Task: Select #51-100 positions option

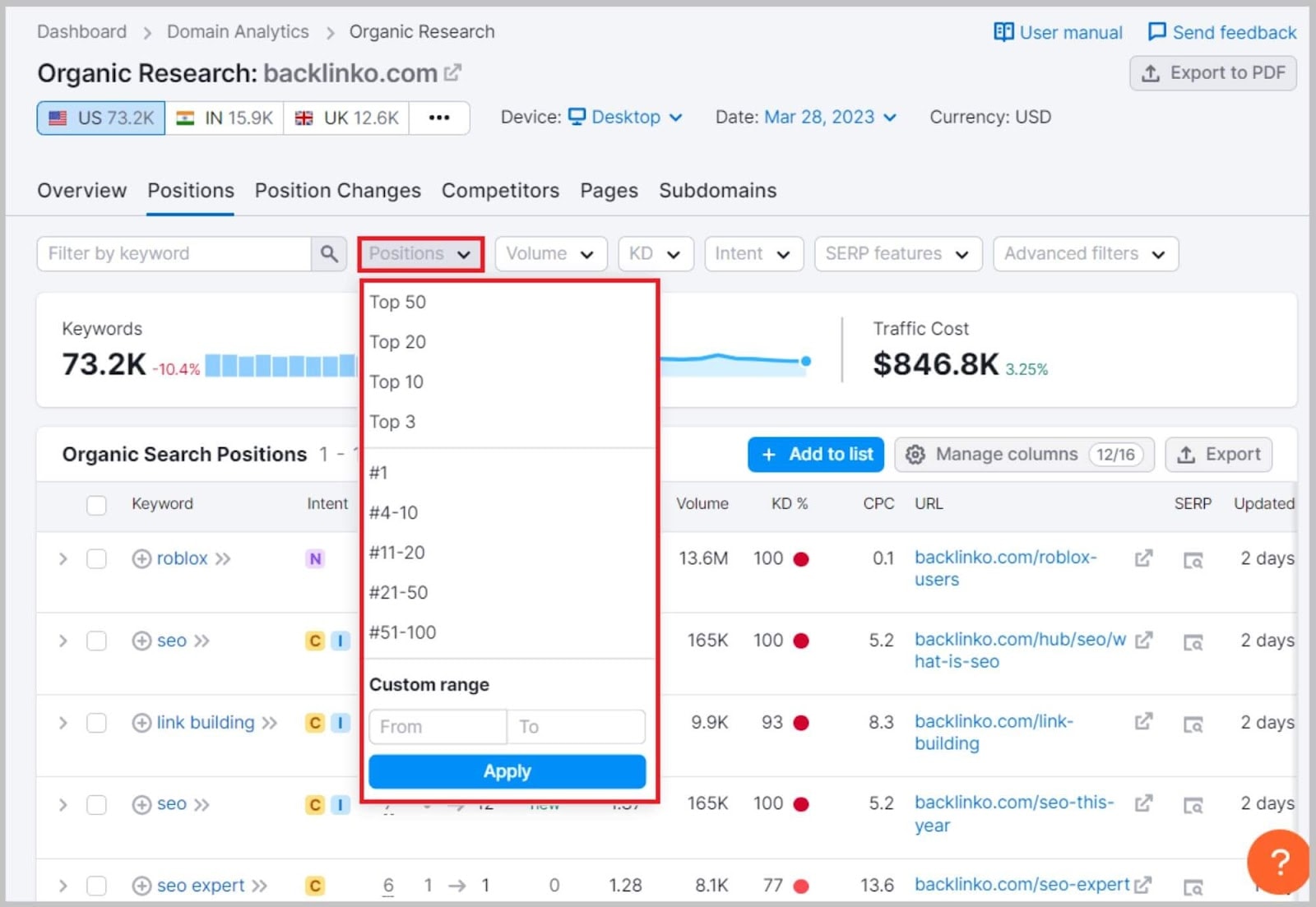Action: (x=508, y=632)
